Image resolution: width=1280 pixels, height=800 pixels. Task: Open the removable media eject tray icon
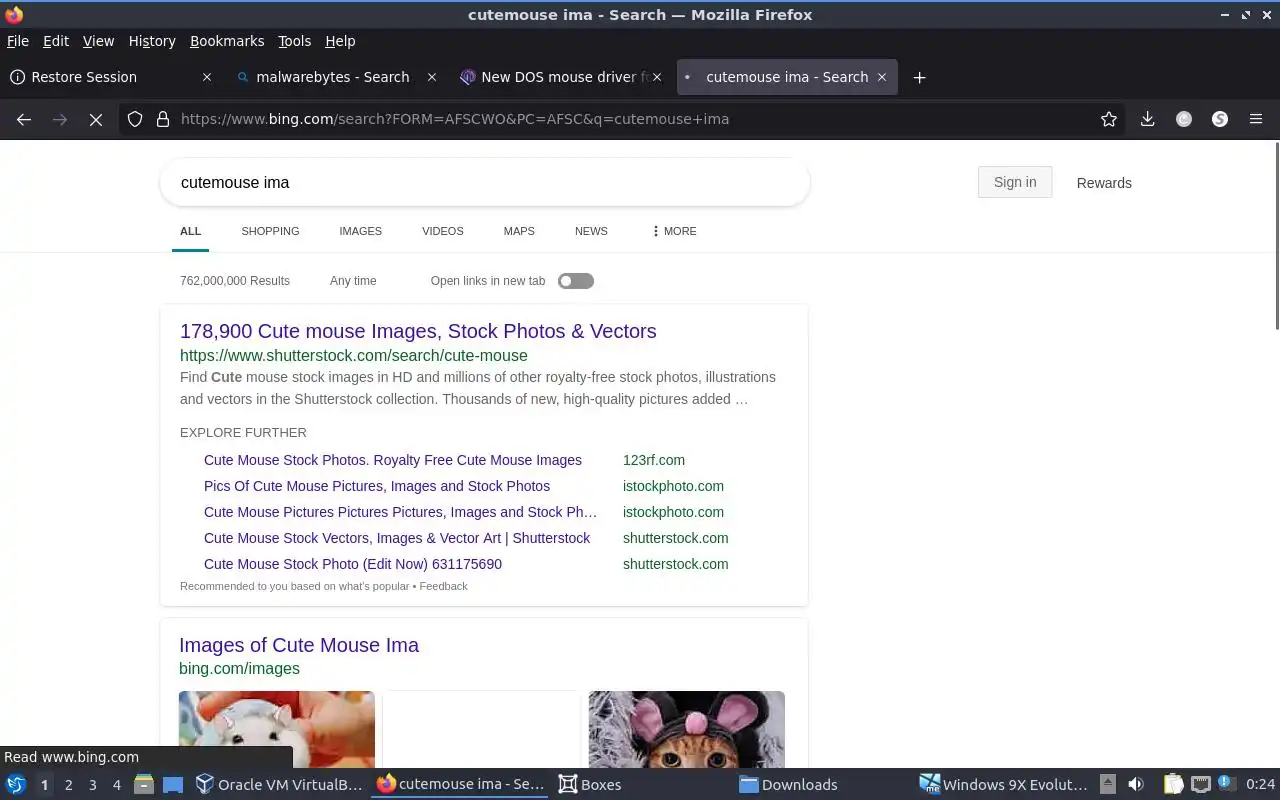coord(1108,785)
